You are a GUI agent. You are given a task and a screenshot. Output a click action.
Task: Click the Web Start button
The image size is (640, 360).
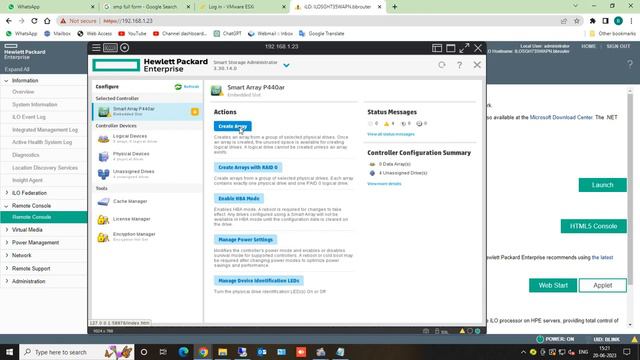click(x=553, y=285)
